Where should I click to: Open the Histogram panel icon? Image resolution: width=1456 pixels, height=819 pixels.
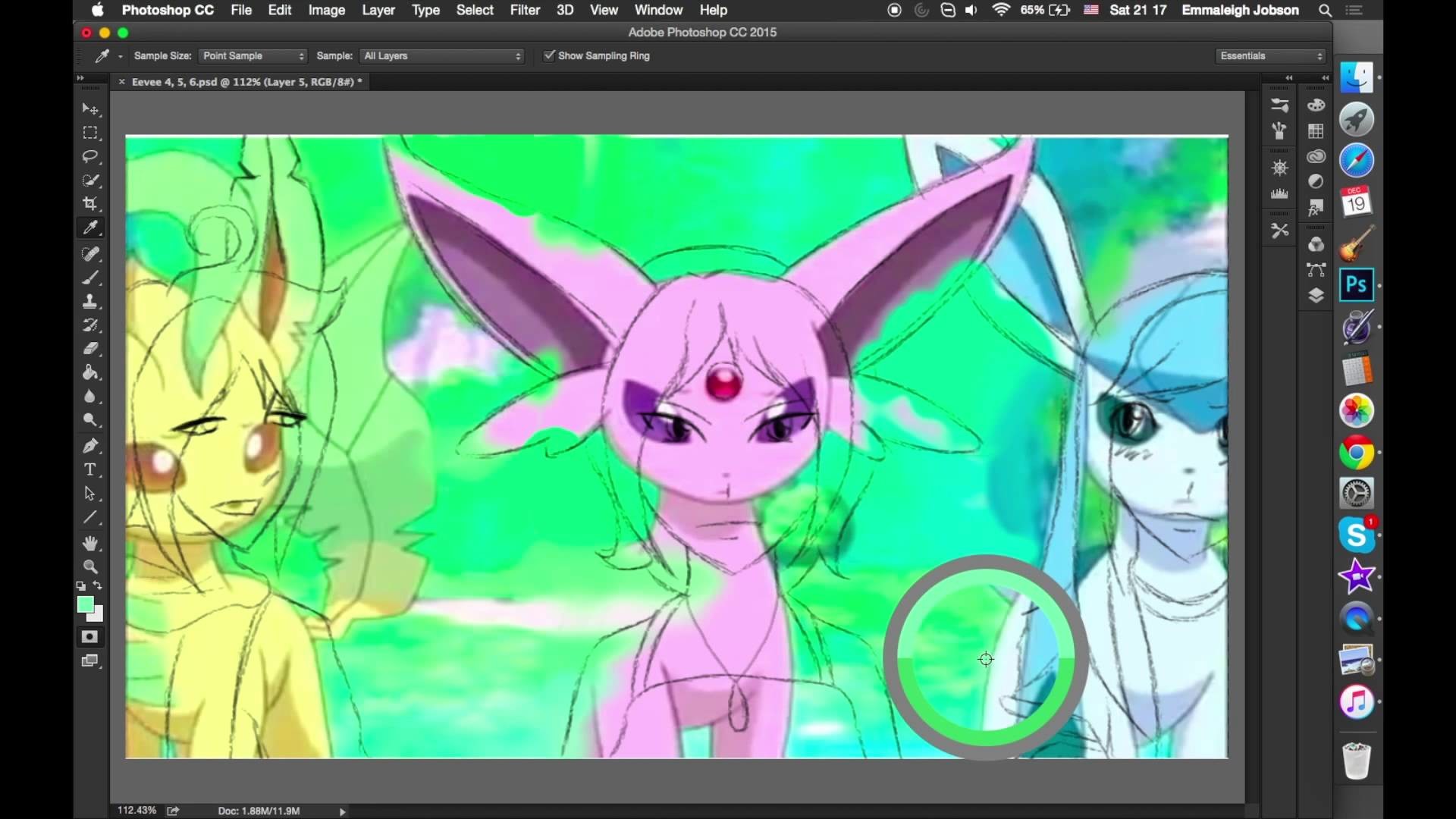tap(1279, 193)
